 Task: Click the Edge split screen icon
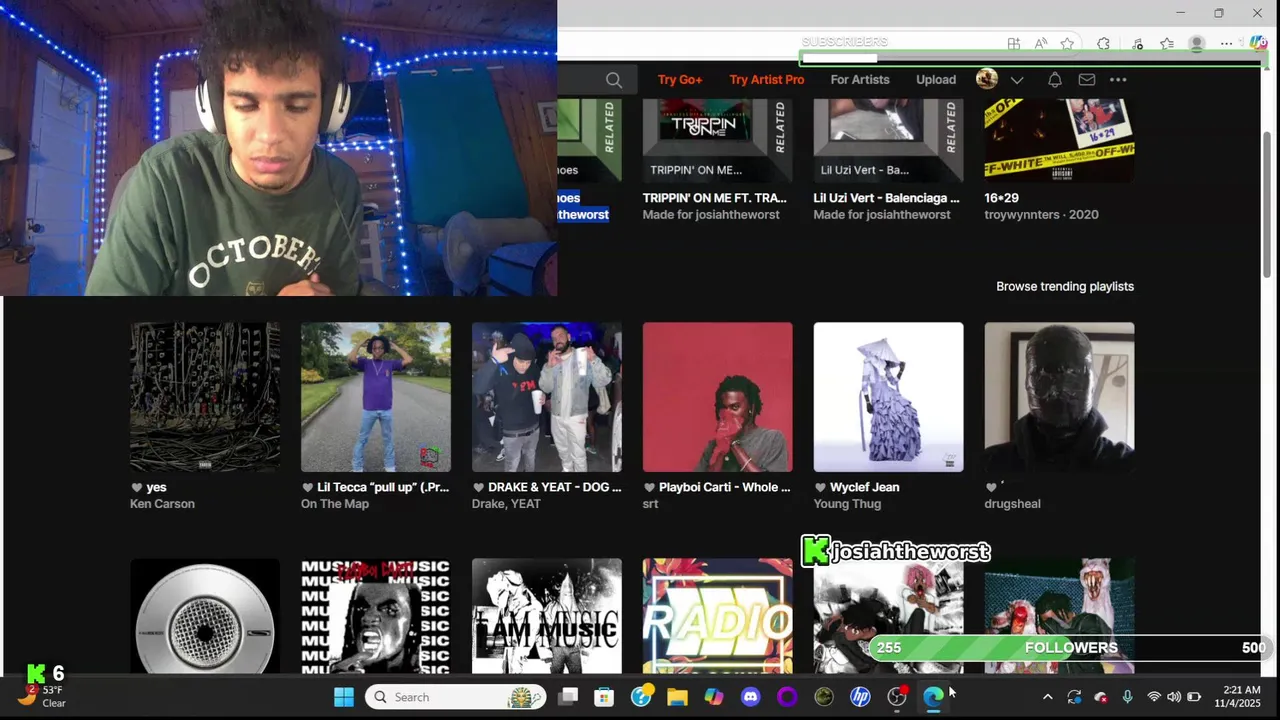click(1014, 43)
